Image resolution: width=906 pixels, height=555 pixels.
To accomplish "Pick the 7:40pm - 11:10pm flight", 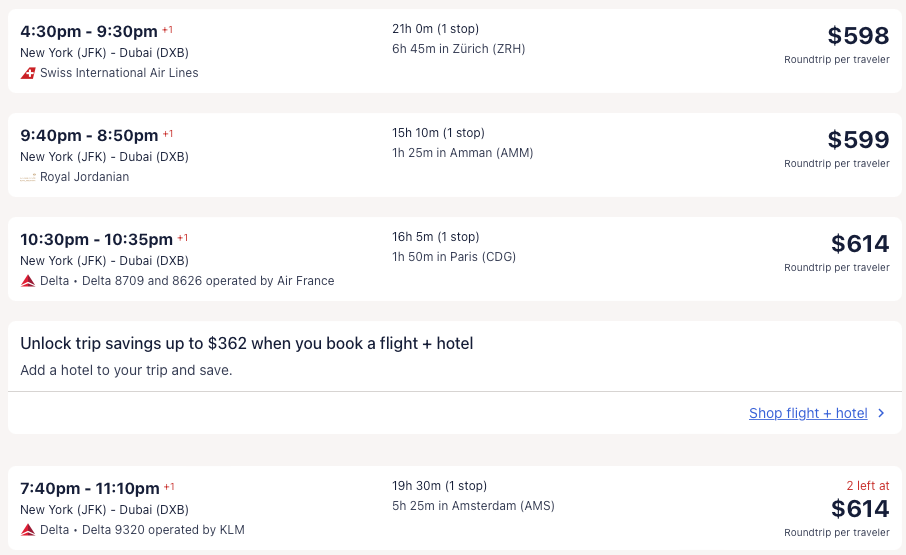I will click(89, 488).
